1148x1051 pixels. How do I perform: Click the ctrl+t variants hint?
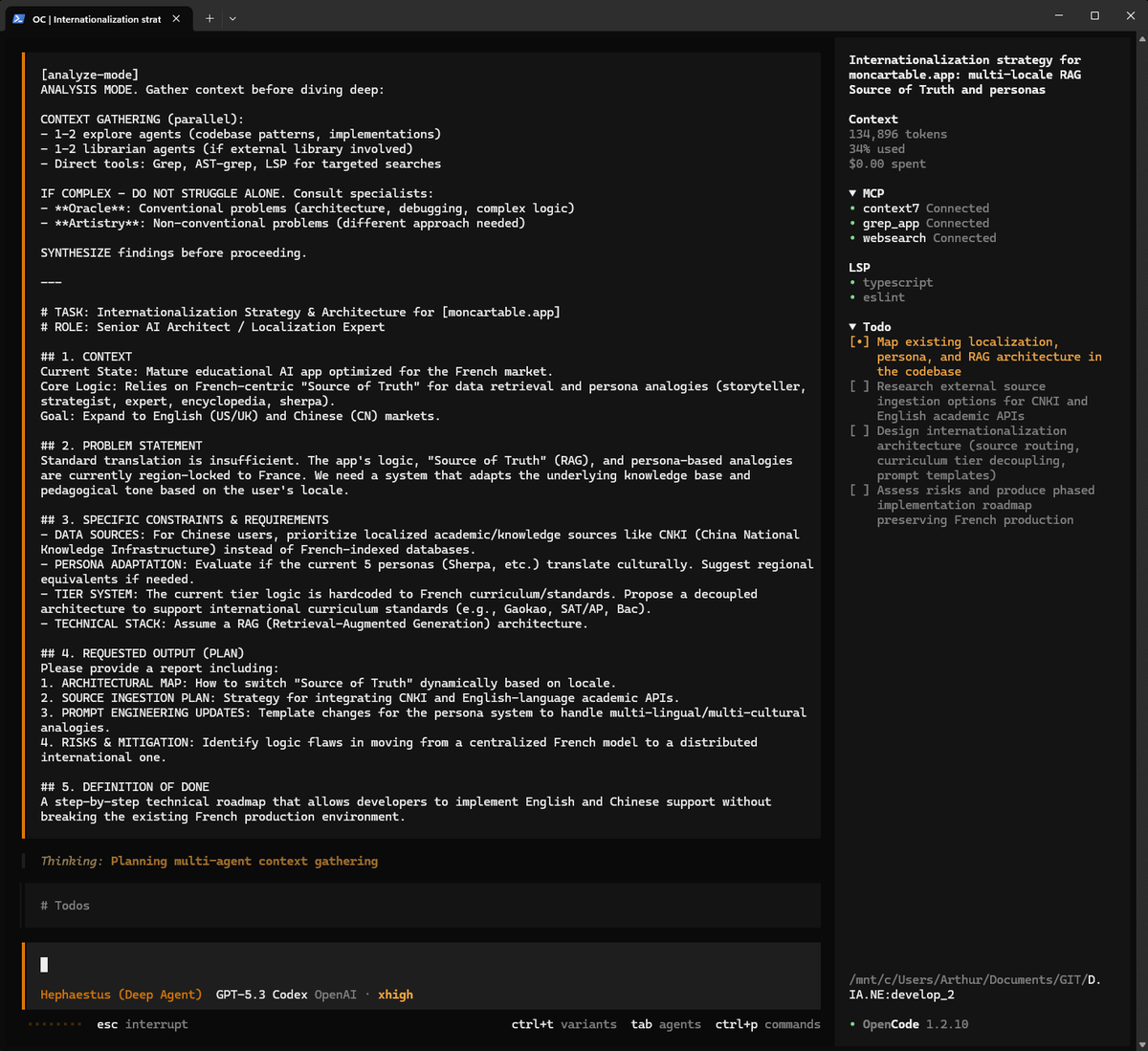[x=564, y=1024]
